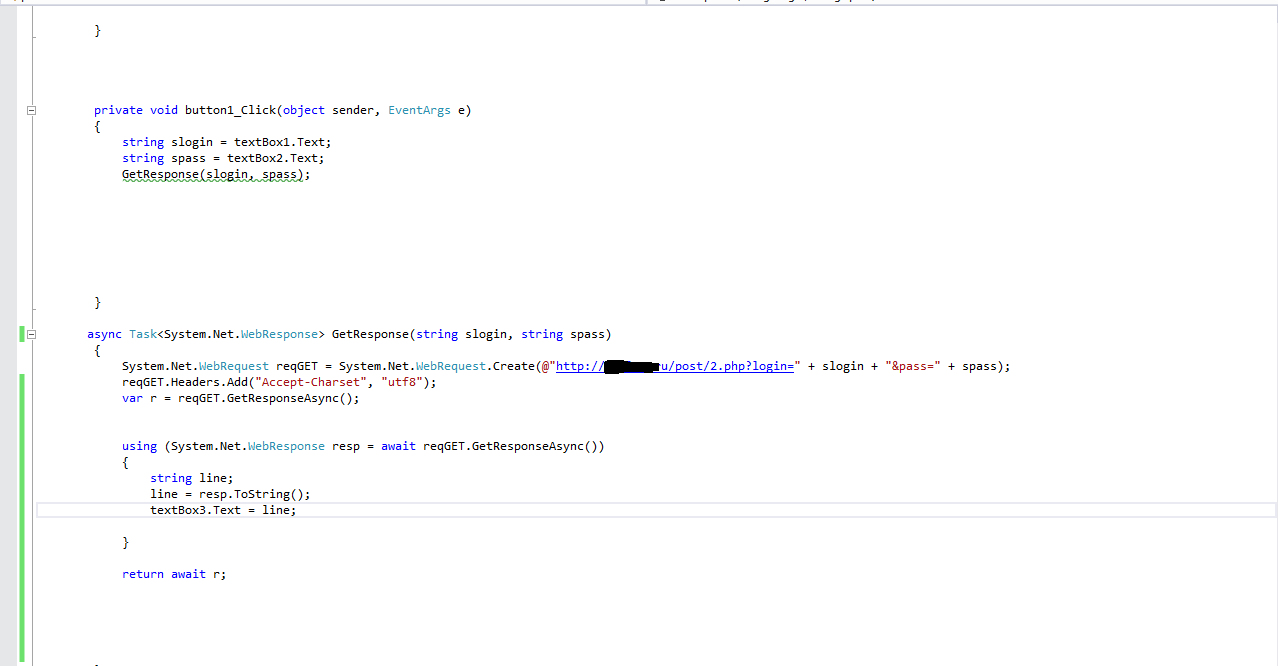
Task: Click the EventArgs type in button1_Click signature
Action: click(x=419, y=110)
